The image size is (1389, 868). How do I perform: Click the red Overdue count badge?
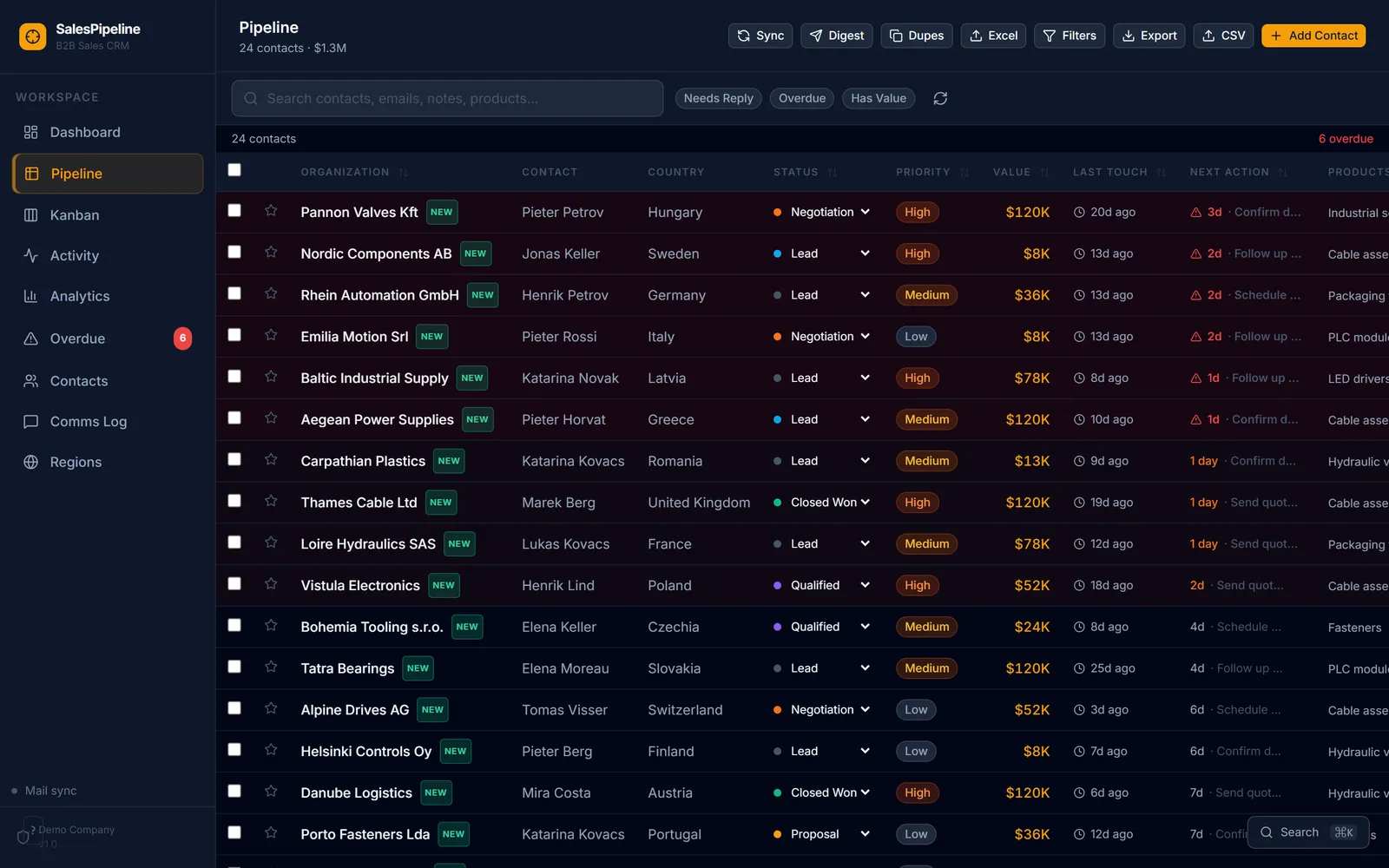[x=182, y=339]
